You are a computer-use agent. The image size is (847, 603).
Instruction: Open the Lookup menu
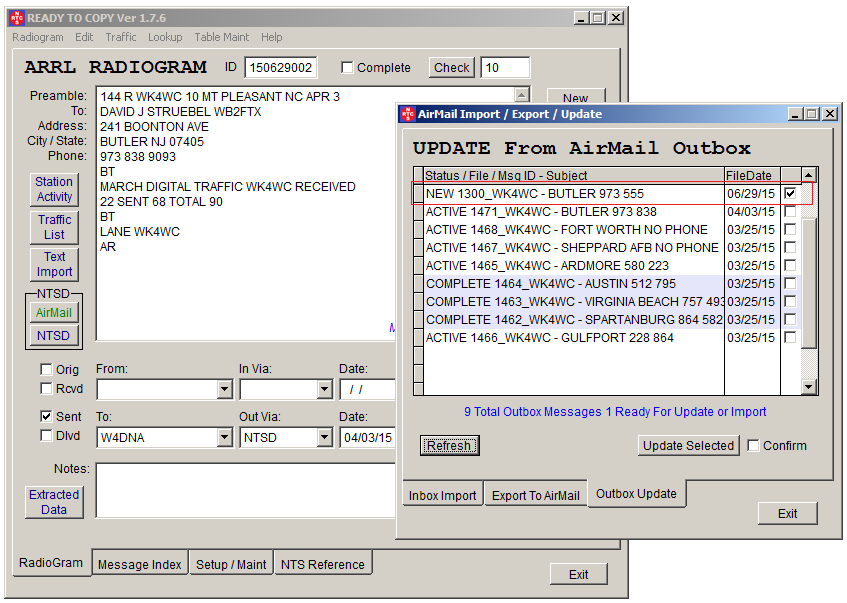point(165,37)
